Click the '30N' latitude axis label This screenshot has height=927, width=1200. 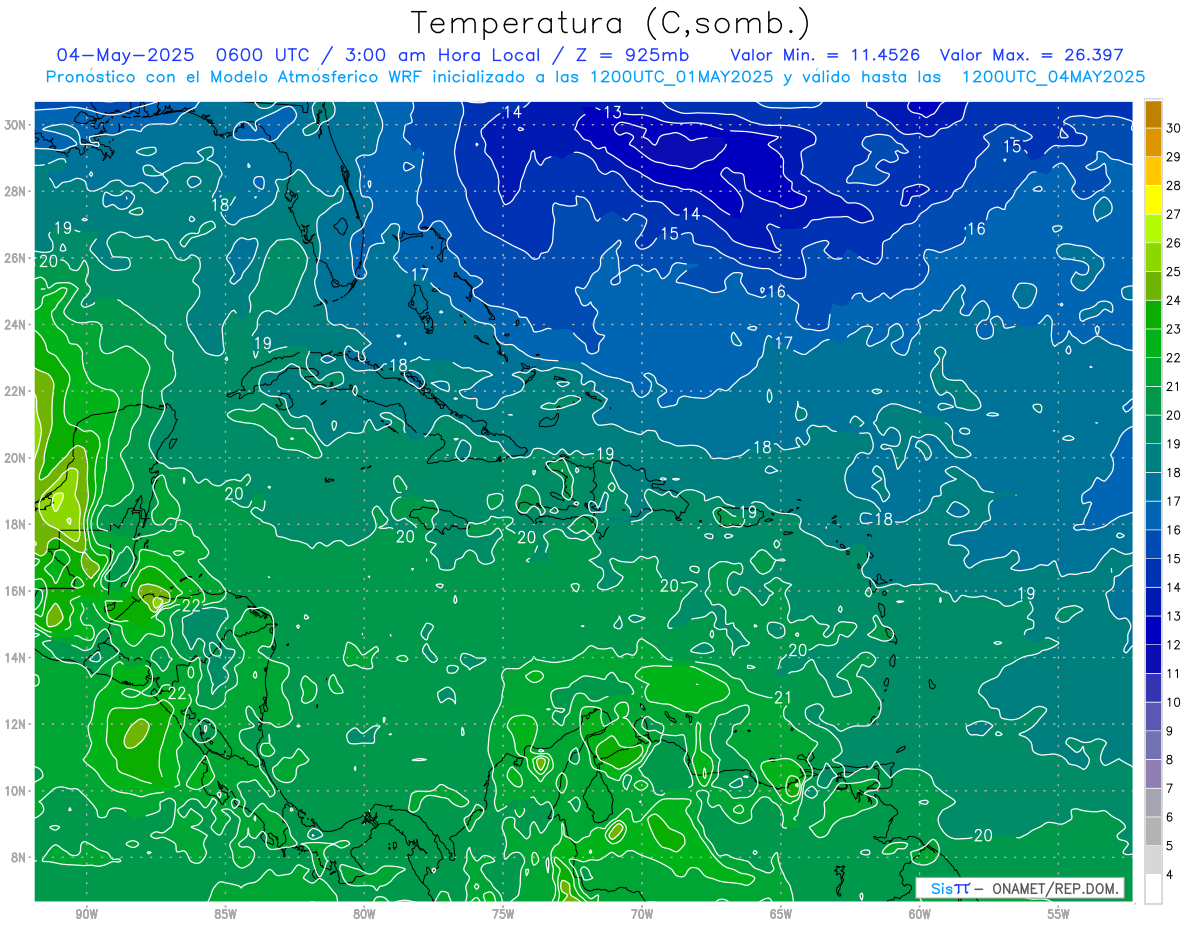(17, 125)
